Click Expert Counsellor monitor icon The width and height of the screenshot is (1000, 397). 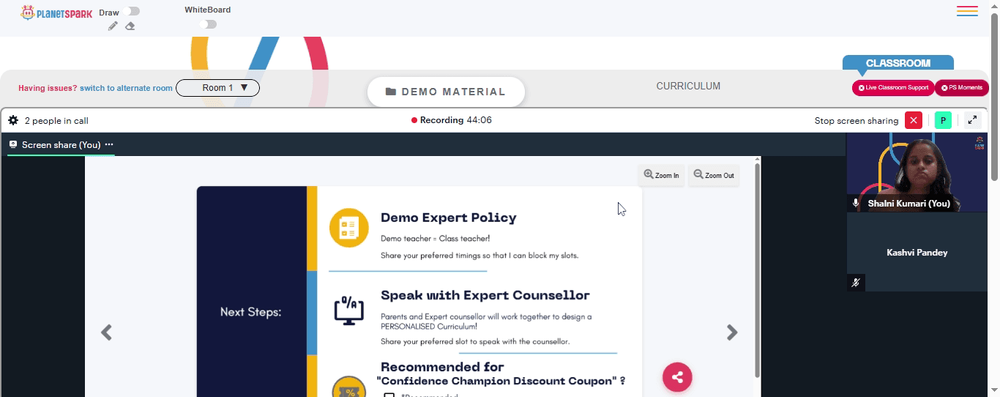pyautogui.click(x=349, y=311)
